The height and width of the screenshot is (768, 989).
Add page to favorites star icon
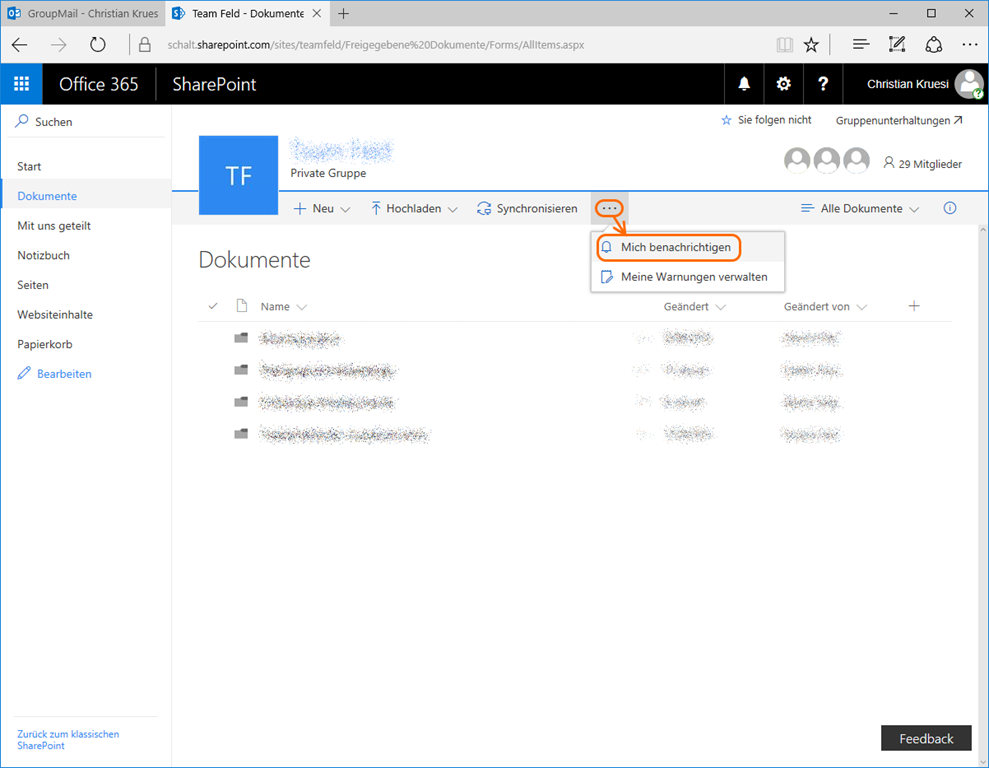(x=811, y=44)
